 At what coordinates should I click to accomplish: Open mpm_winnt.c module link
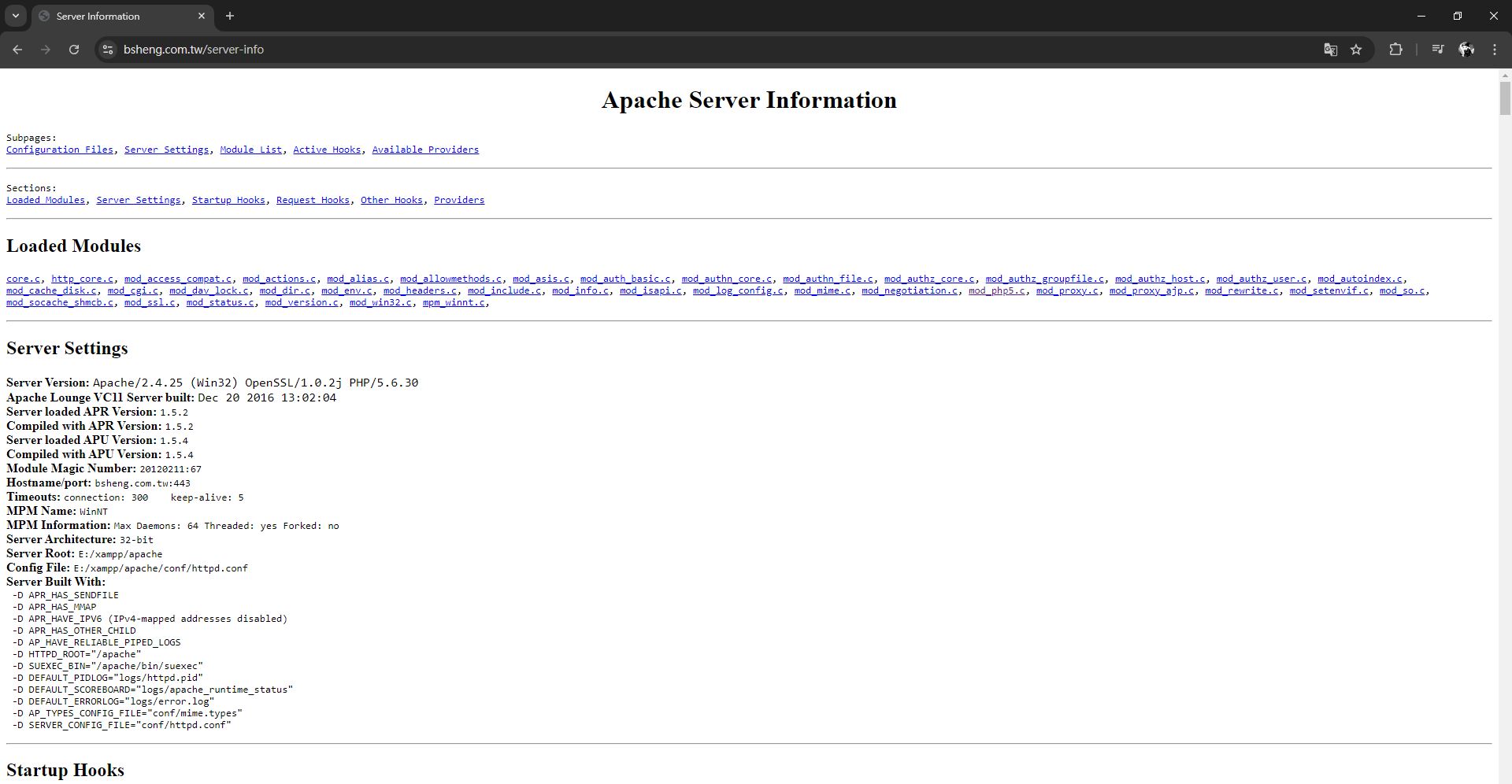(x=454, y=302)
